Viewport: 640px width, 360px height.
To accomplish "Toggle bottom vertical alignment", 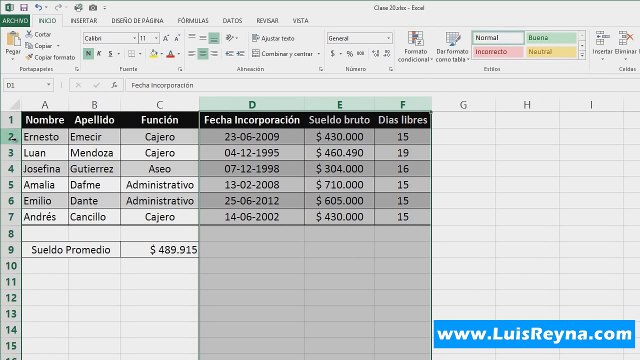I will [214, 38].
